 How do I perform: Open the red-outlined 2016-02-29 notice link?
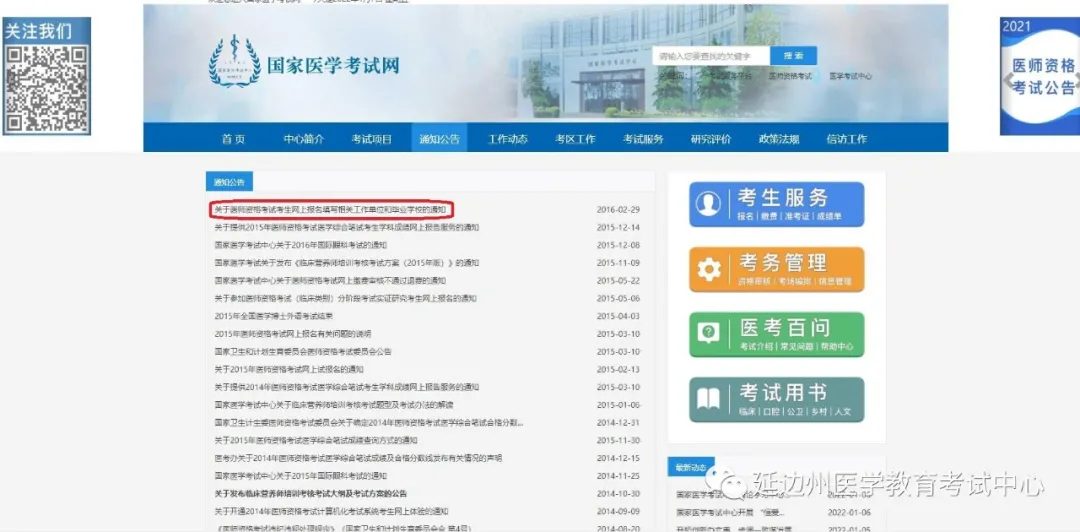pyautogui.click(x=330, y=210)
